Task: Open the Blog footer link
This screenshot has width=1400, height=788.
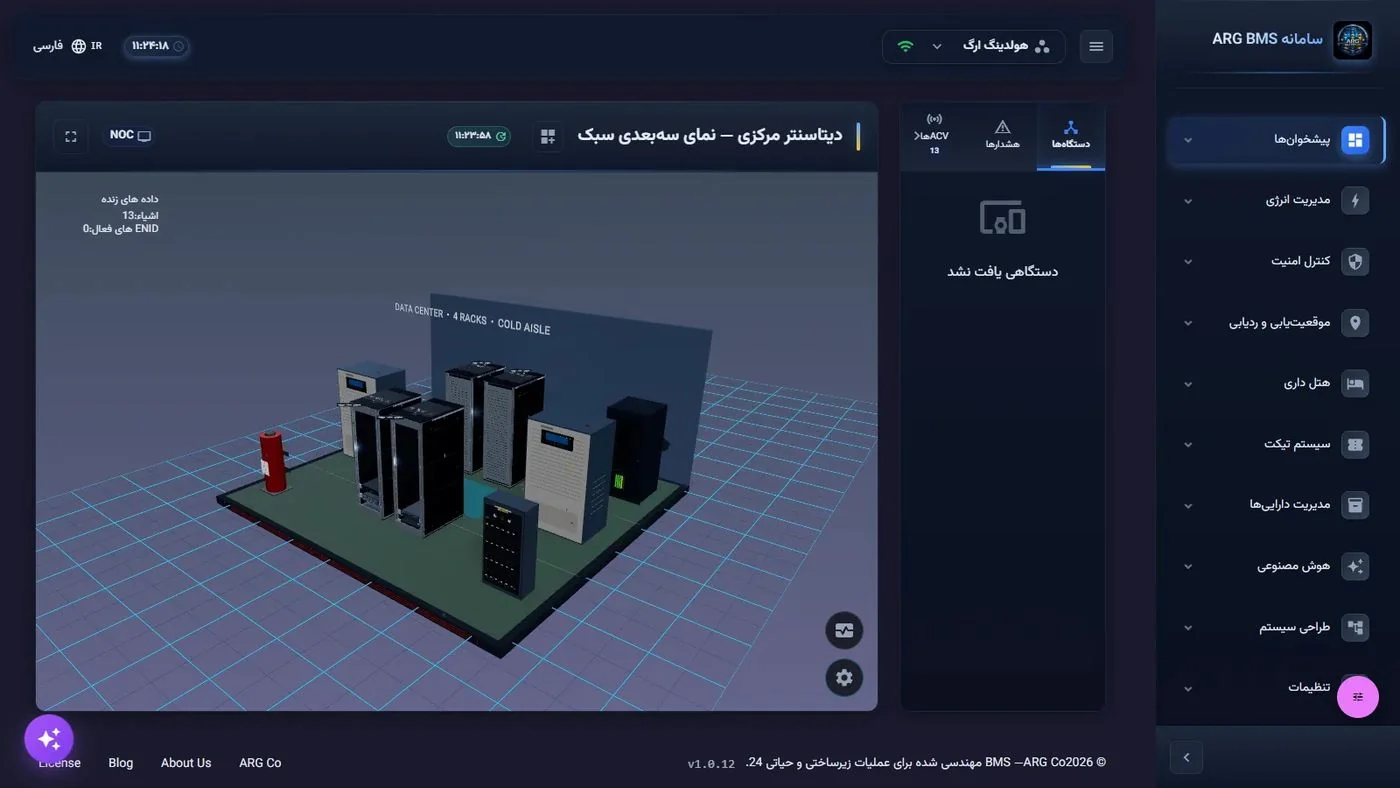Action: pos(121,763)
